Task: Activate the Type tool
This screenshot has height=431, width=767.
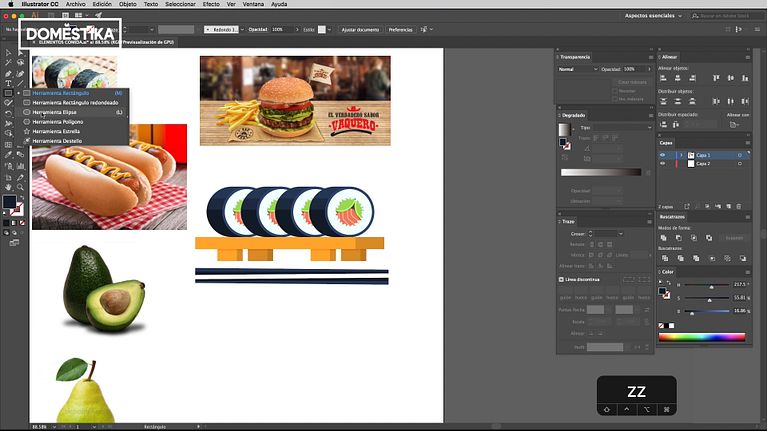Action: coord(8,84)
